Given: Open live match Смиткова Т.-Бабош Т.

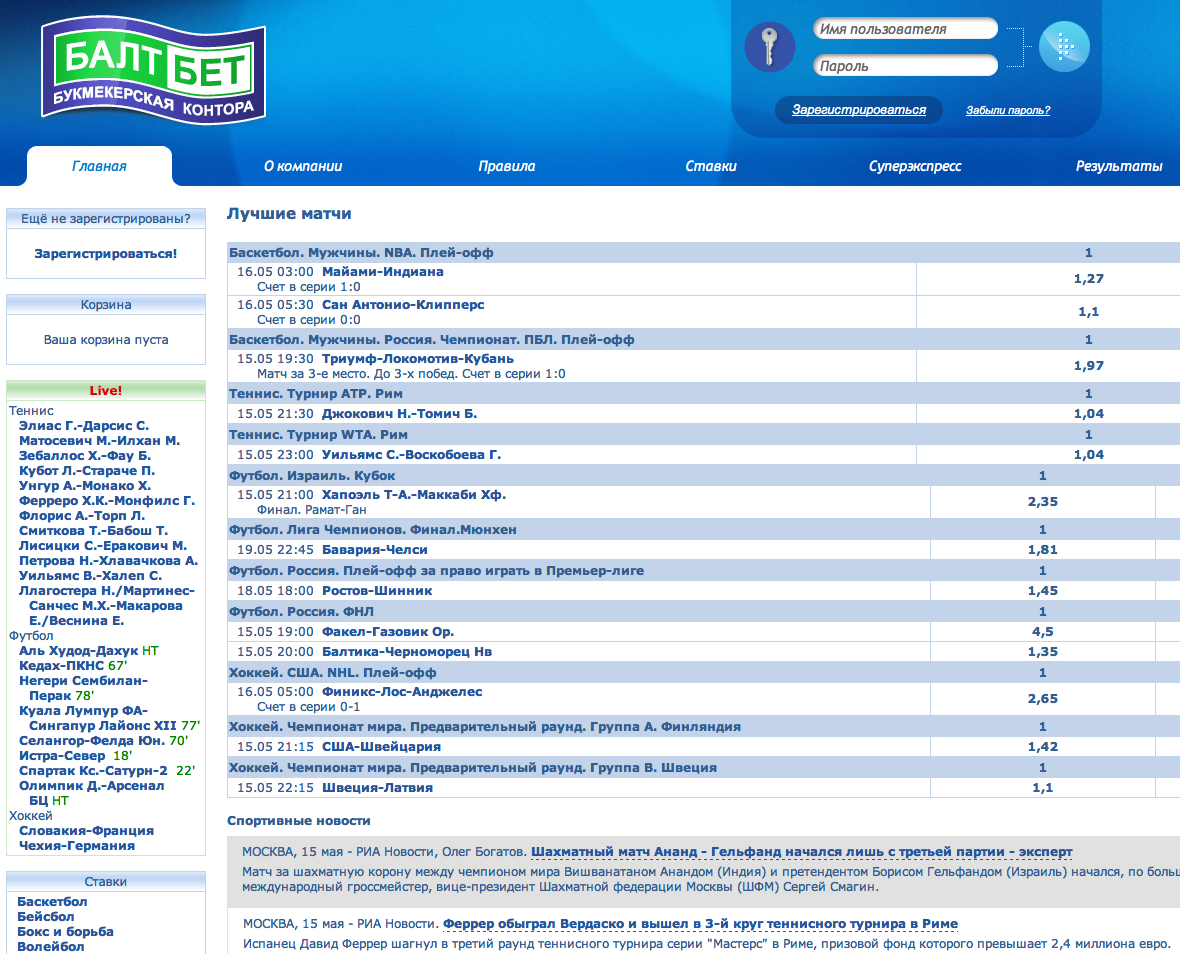Looking at the screenshot, I should pyautogui.click(x=93, y=531).
